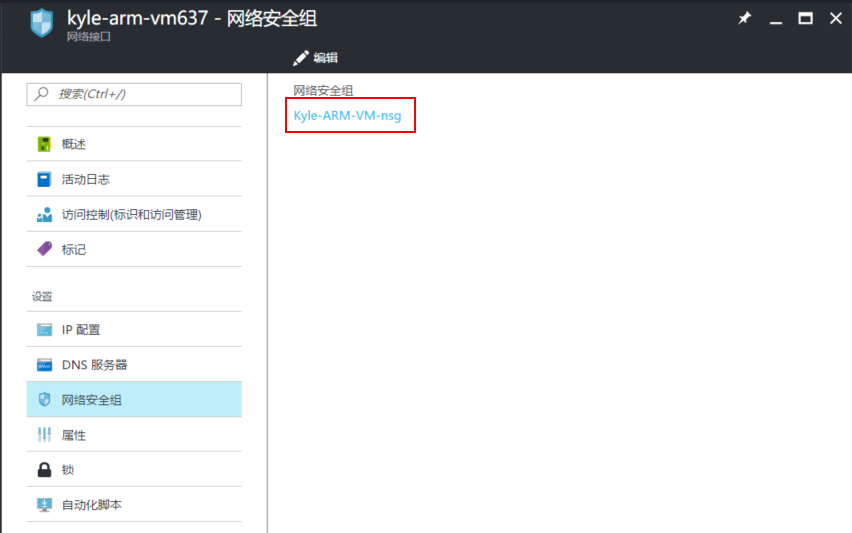Click the 活动日志 activity log icon
The width and height of the screenshot is (852, 533).
[x=44, y=180]
